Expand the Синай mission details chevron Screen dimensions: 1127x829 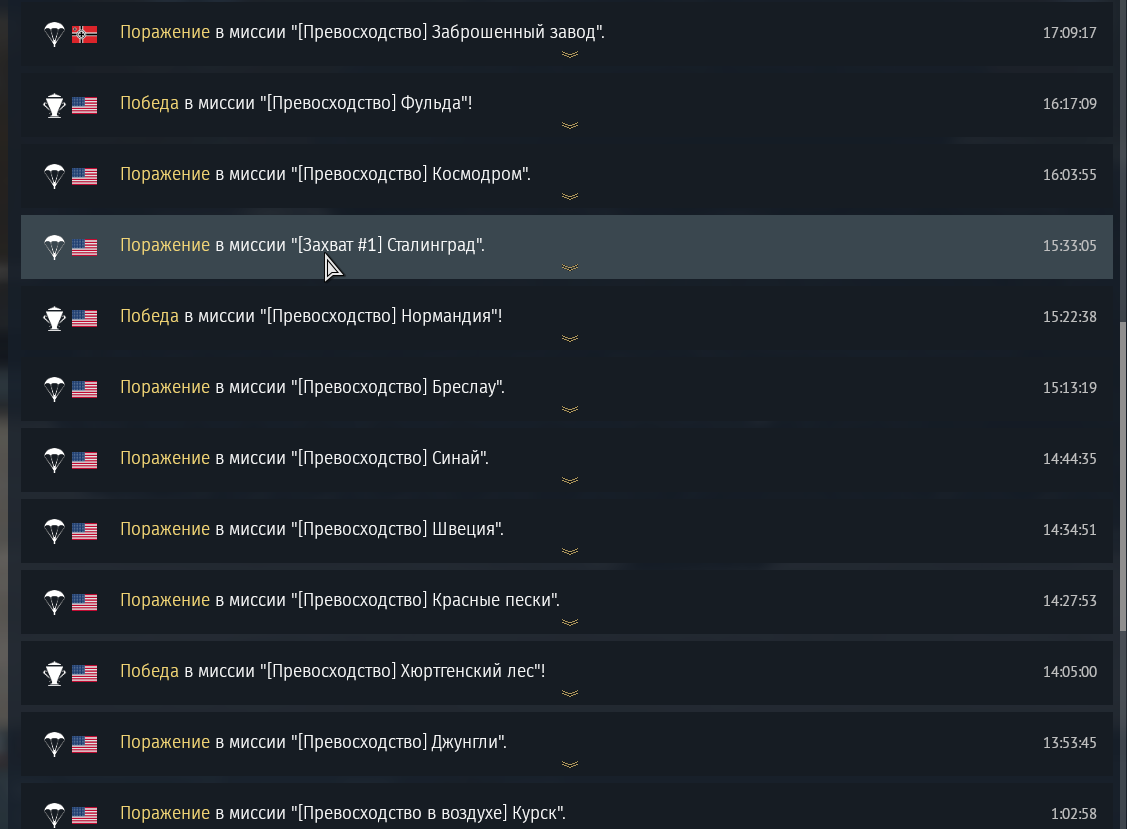[x=570, y=480]
